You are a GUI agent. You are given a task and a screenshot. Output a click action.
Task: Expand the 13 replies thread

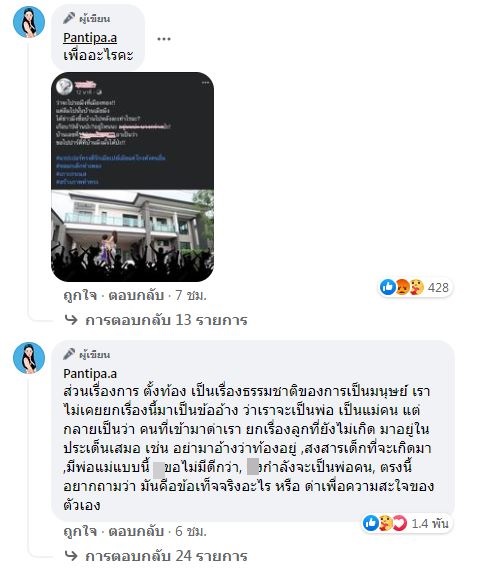coord(166,320)
